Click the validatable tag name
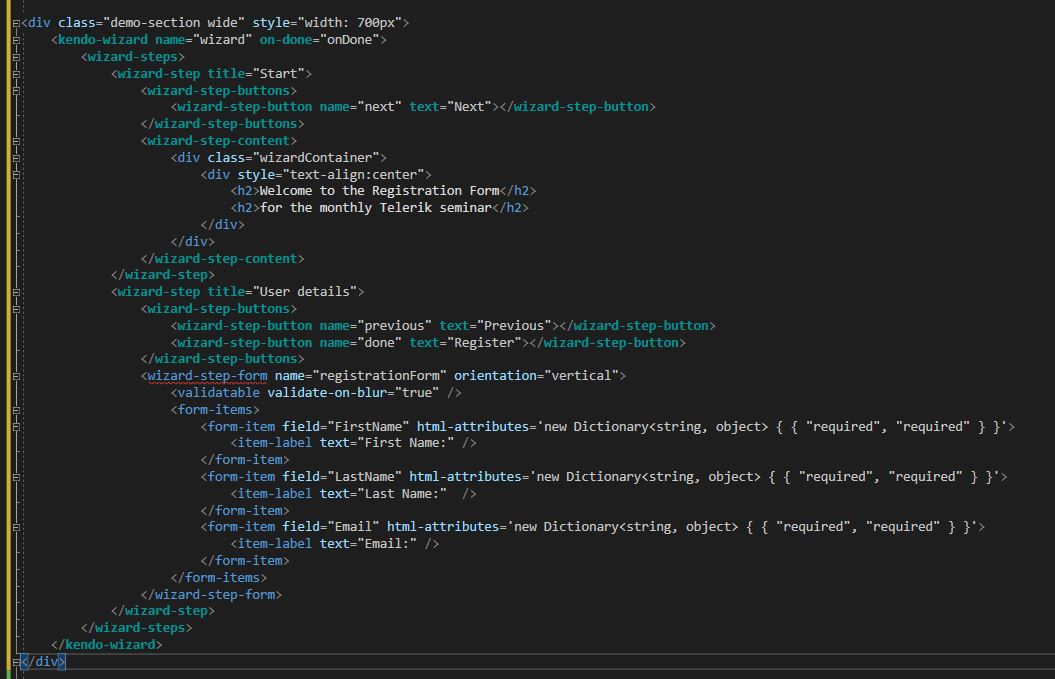The width and height of the screenshot is (1055, 679). point(219,392)
